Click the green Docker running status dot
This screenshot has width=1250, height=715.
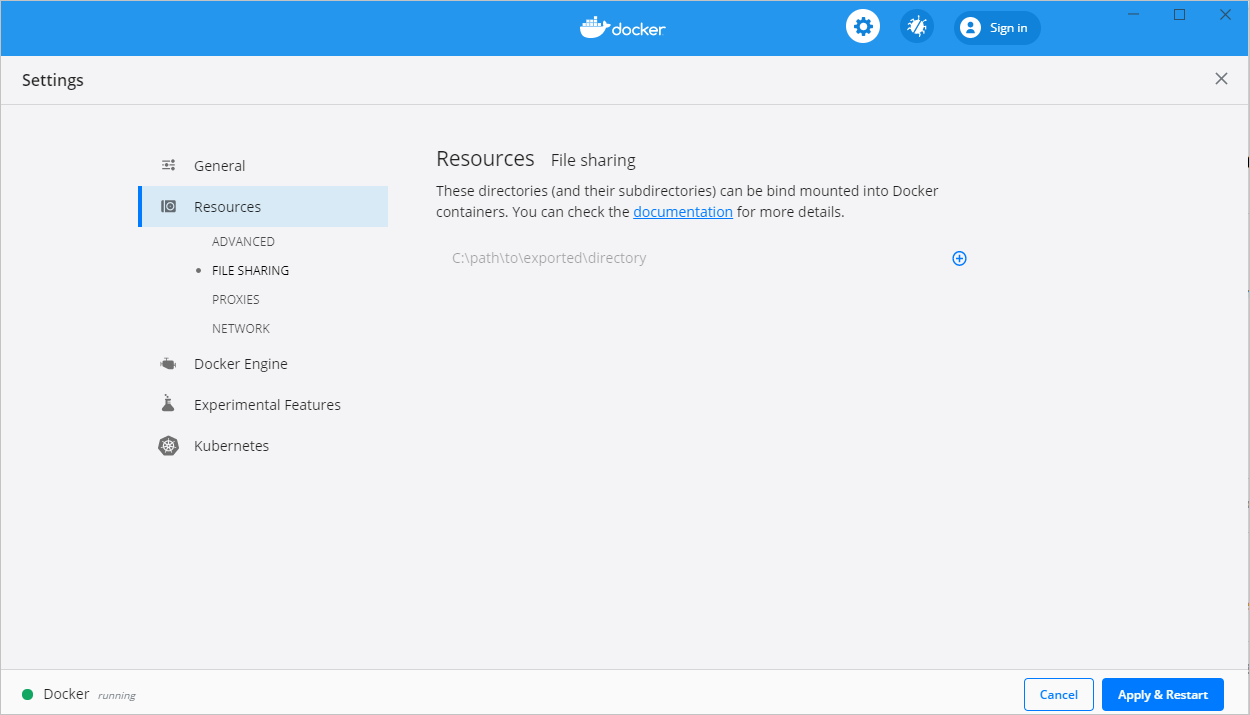(27, 693)
